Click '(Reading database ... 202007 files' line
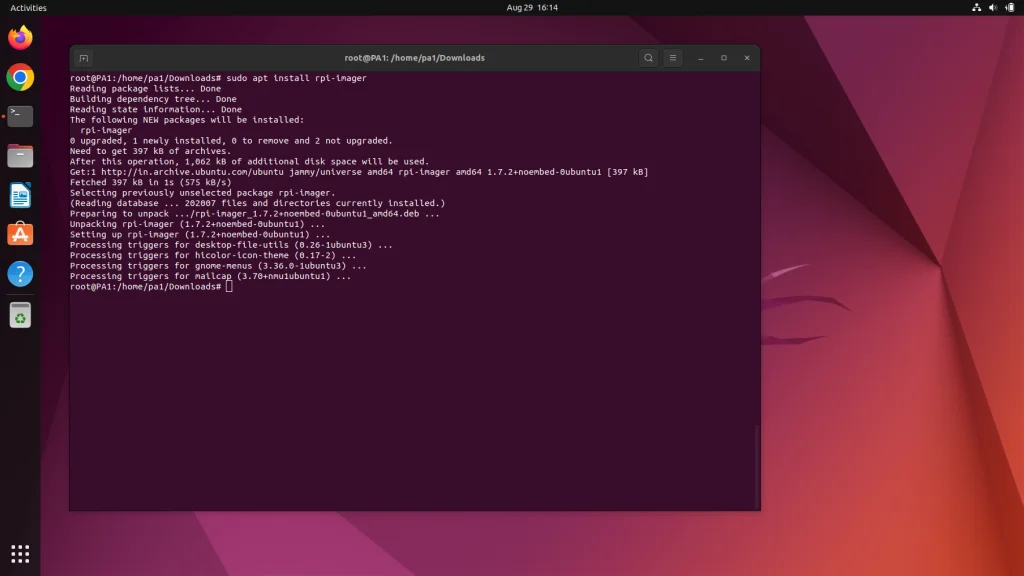 257,203
